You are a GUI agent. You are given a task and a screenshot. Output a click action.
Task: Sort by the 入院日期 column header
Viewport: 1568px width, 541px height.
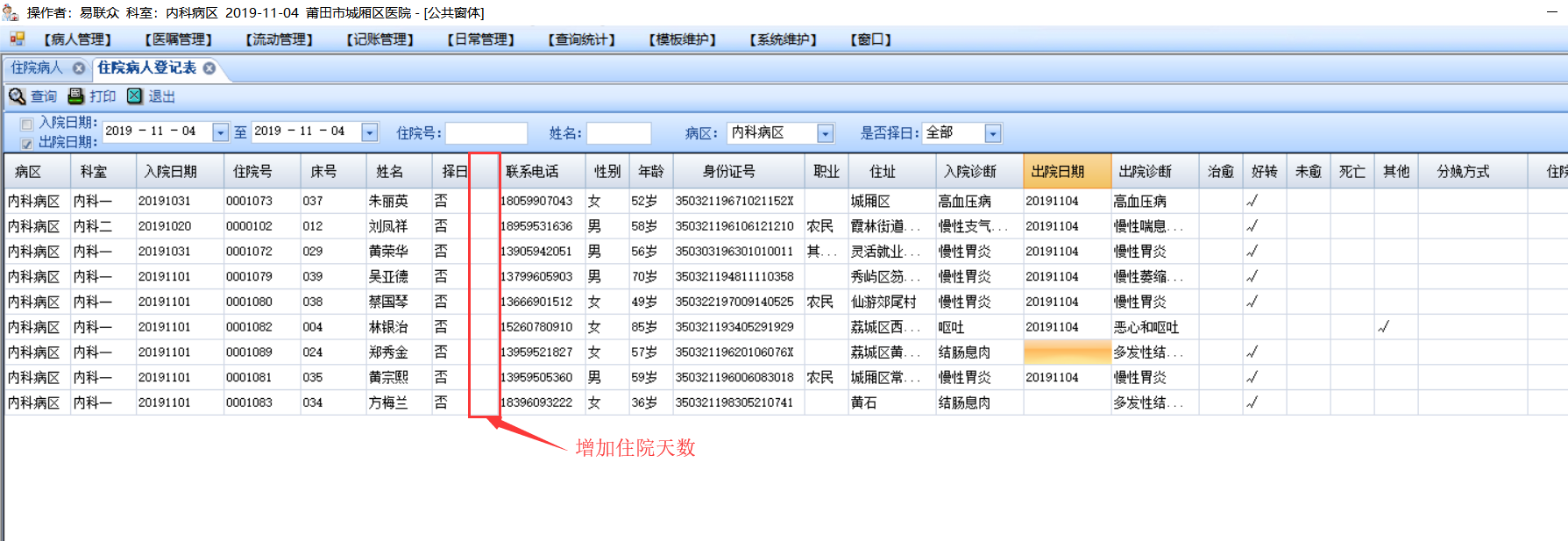180,171
